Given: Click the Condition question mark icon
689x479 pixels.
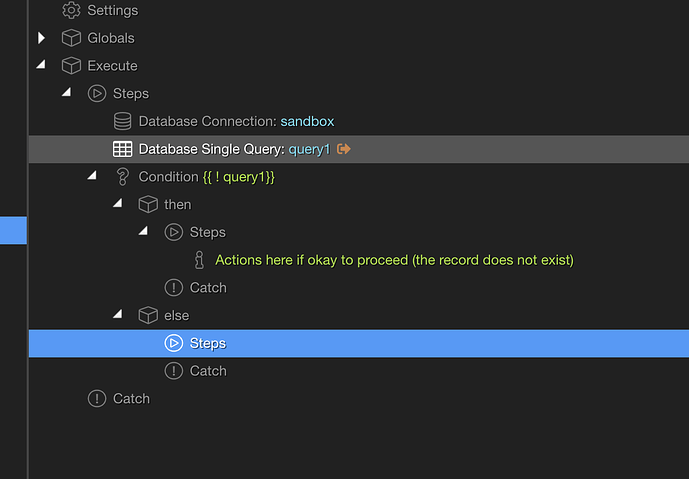Looking at the screenshot, I should tap(122, 177).
